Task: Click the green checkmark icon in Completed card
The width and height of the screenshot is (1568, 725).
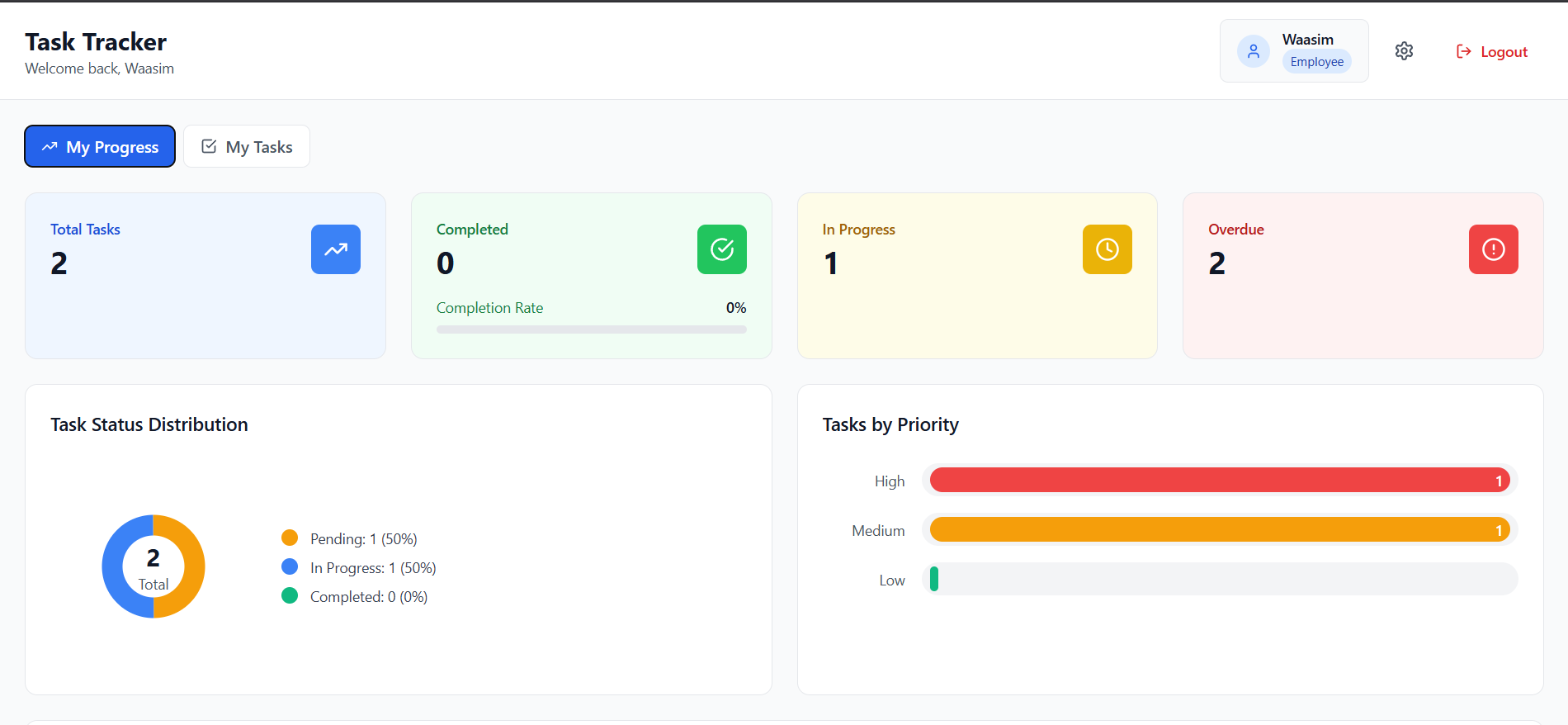Action: tap(722, 249)
